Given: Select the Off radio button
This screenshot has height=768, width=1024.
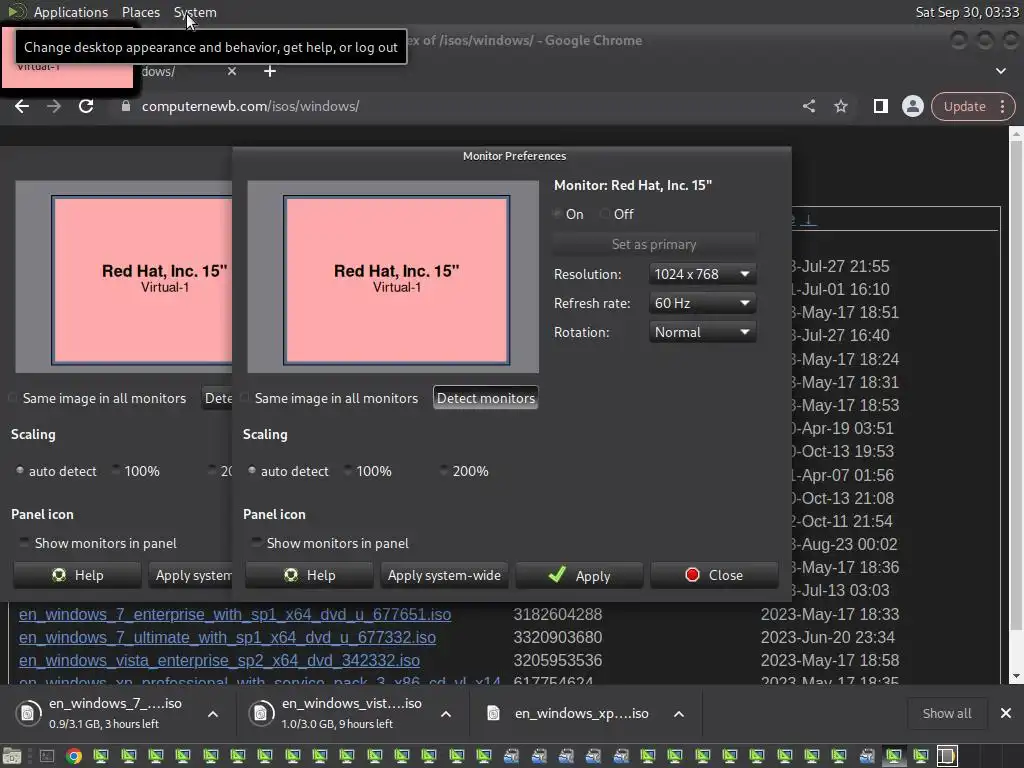Looking at the screenshot, I should click(605, 214).
